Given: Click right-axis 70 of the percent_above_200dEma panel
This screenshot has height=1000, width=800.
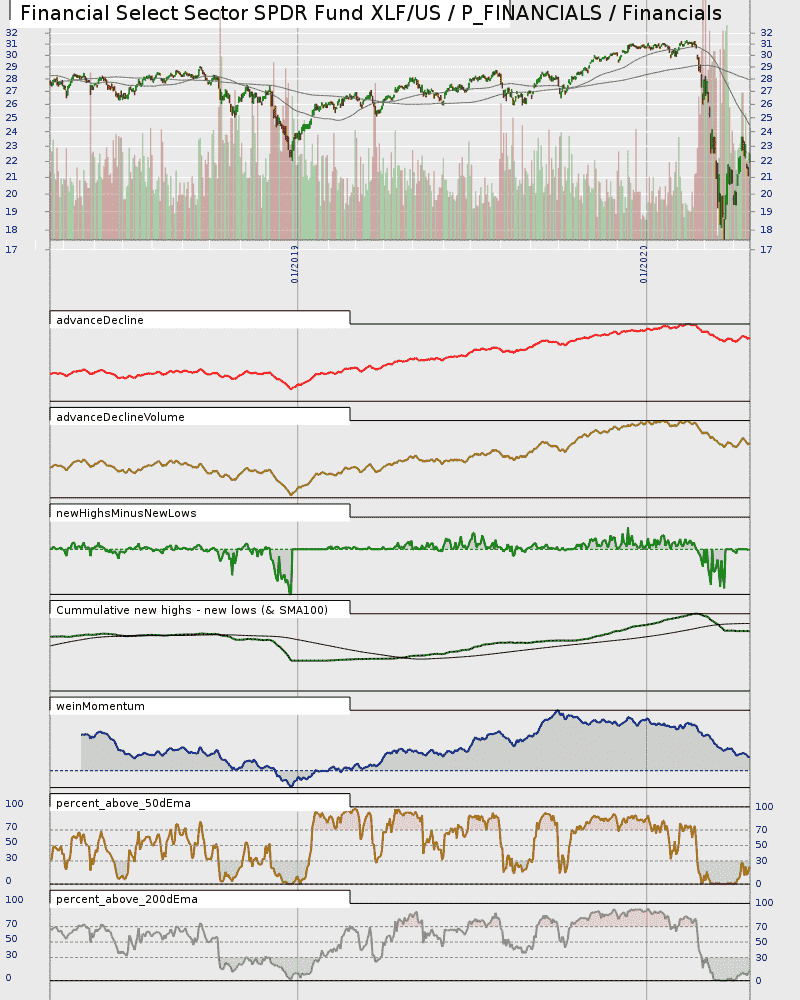Looking at the screenshot, I should 762,927.
